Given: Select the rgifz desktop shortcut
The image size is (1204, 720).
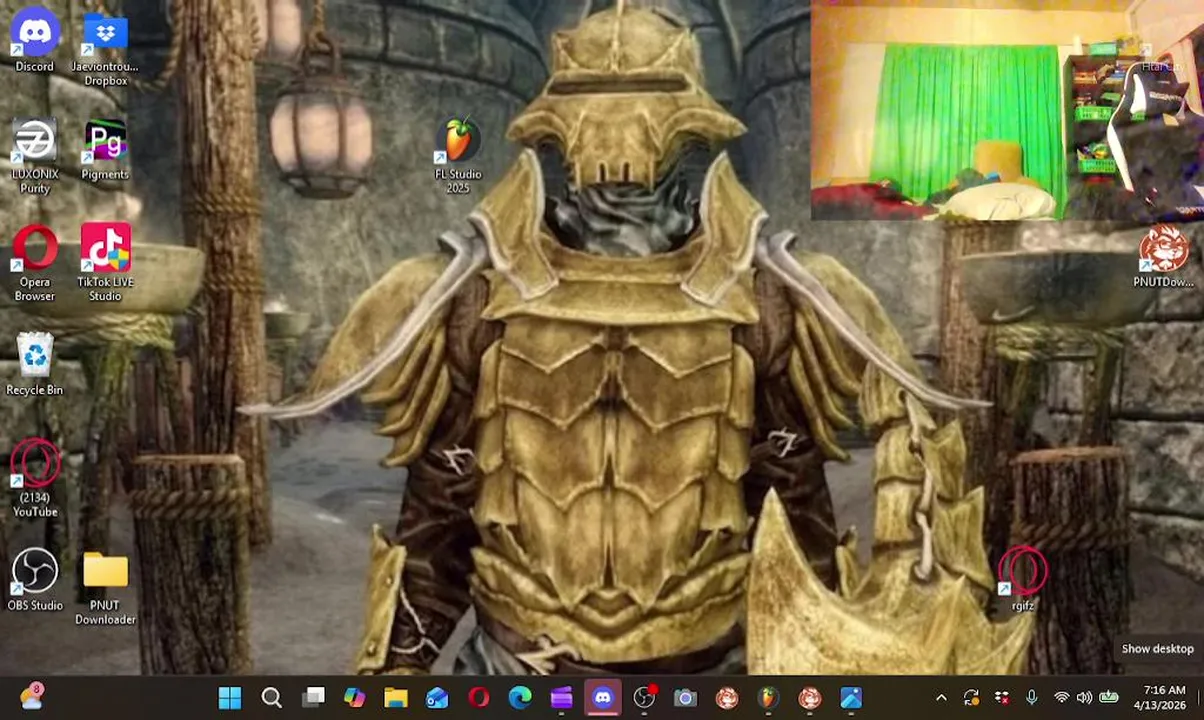Looking at the screenshot, I should pos(1022,580).
